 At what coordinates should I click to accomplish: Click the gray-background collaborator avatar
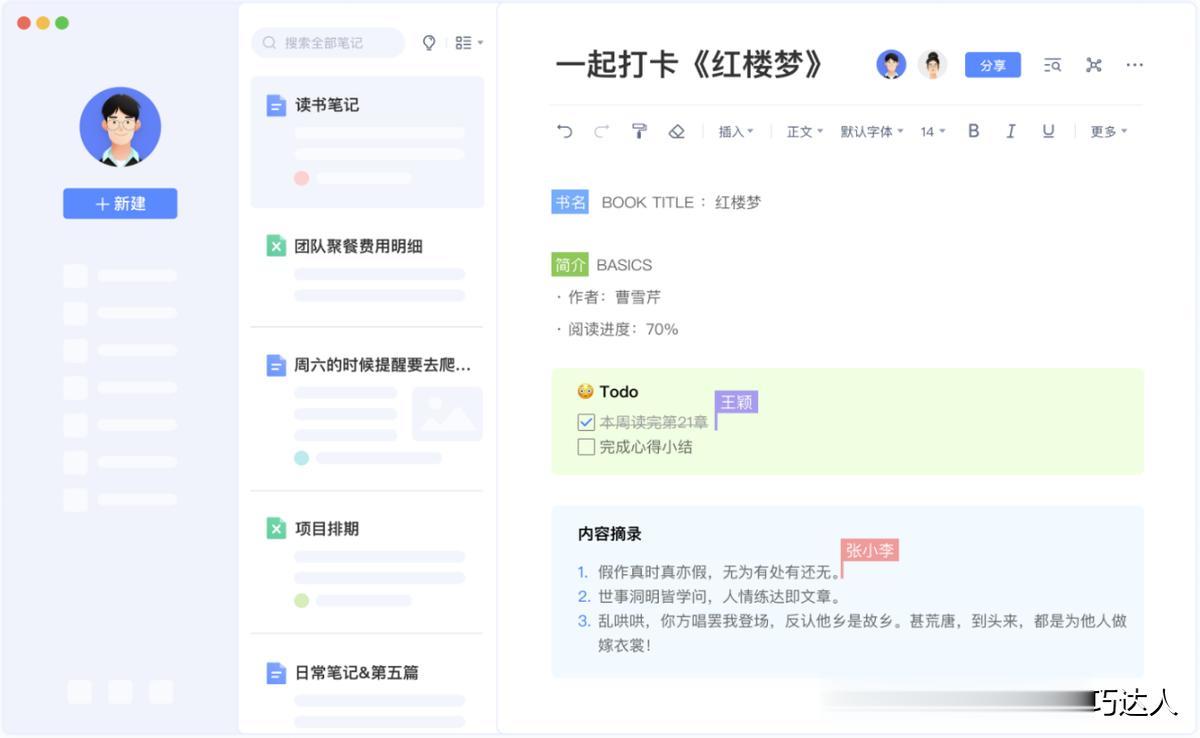coord(932,65)
